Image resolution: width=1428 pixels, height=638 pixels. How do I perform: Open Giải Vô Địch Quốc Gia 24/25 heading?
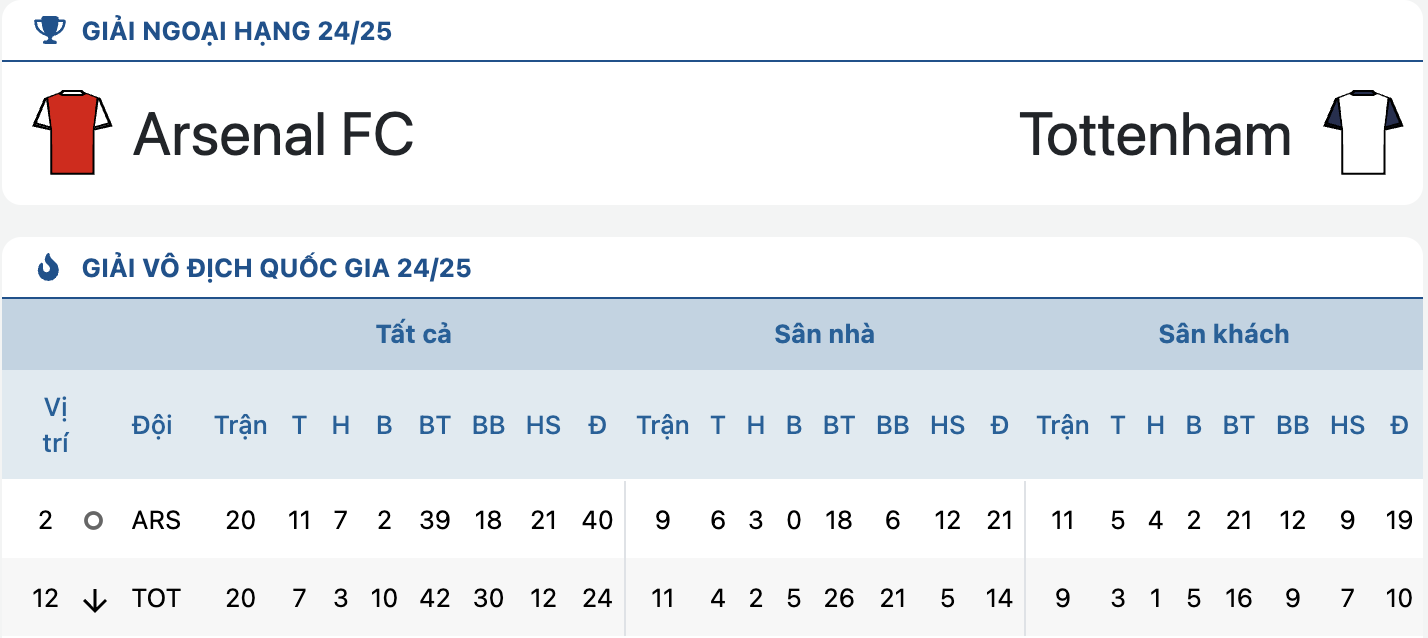(x=276, y=268)
